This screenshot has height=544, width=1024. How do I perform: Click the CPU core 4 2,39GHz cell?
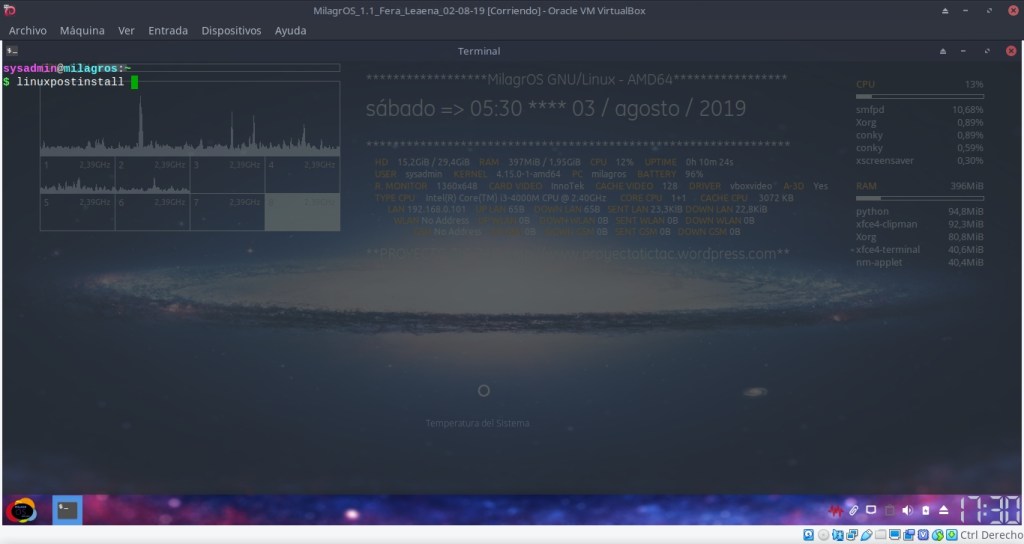pos(302,174)
